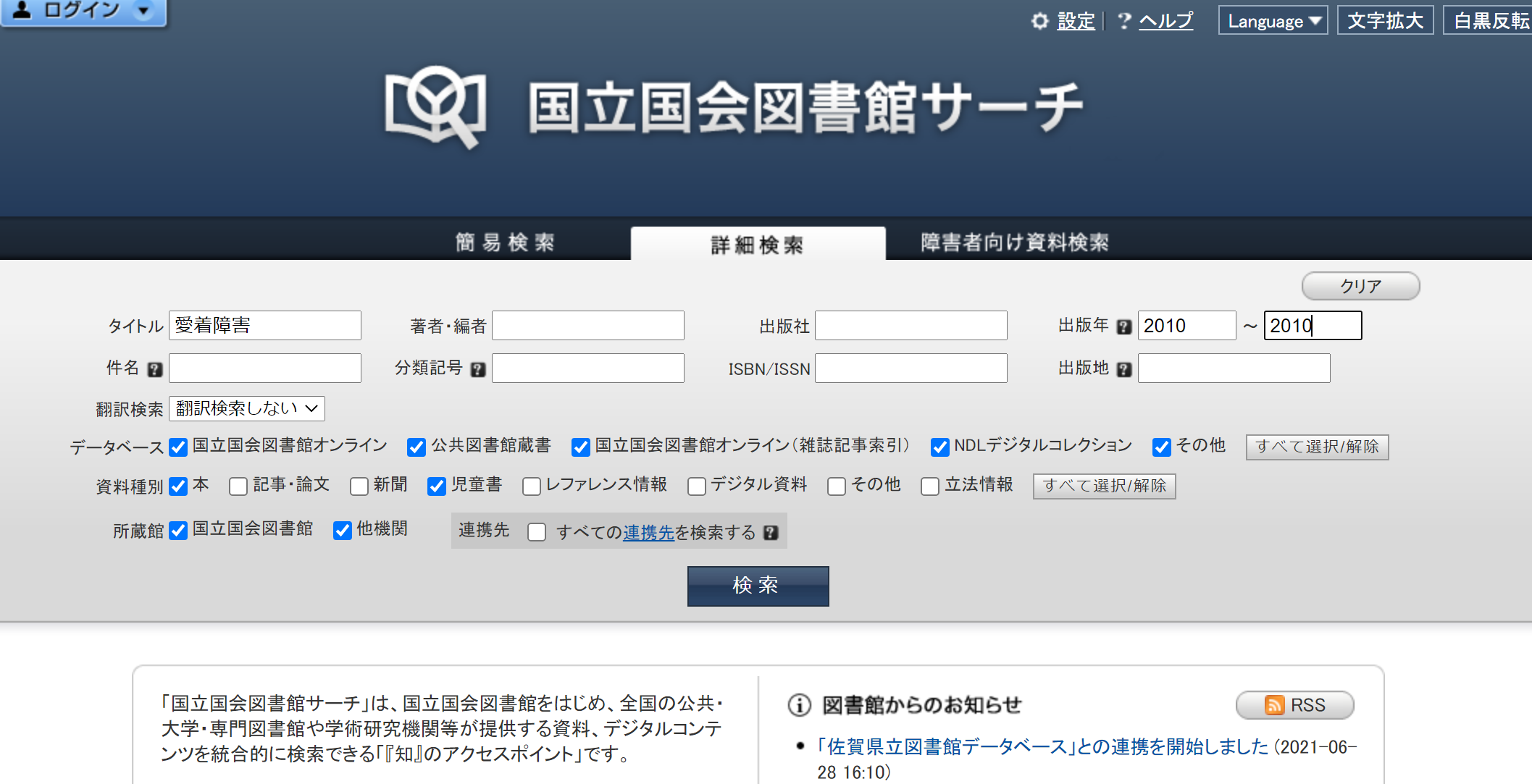Focus the 出版年 end year field

tap(1313, 326)
